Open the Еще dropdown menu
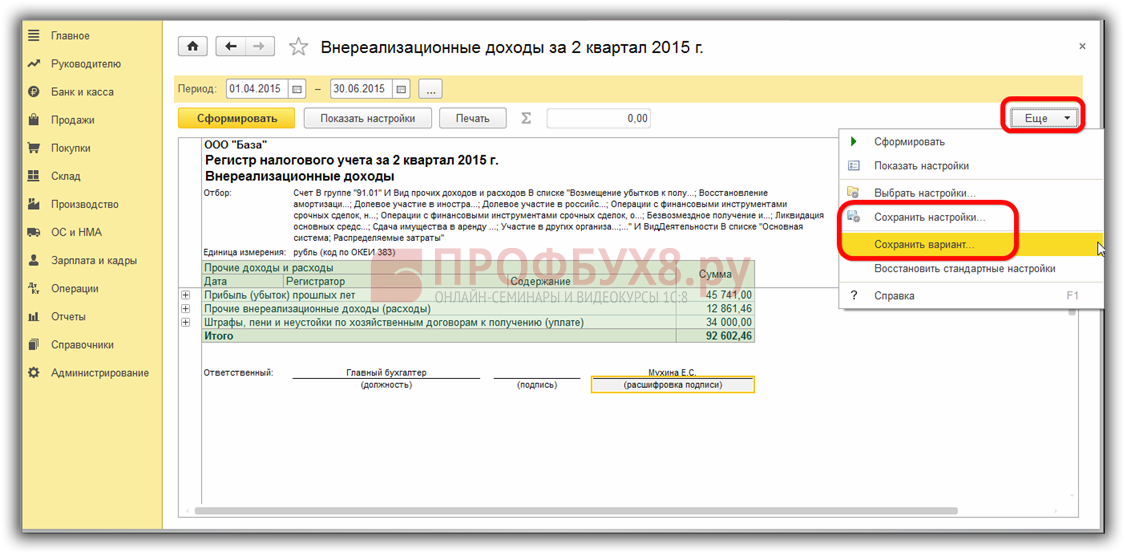 [1044, 118]
